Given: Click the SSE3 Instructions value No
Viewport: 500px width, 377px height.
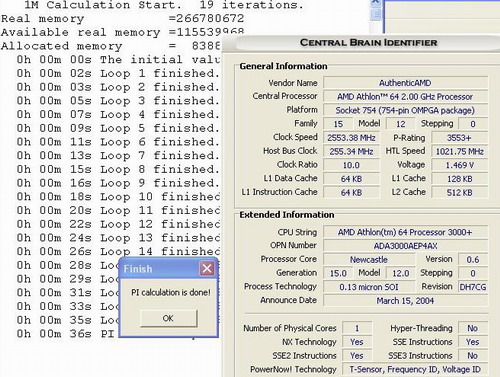Looking at the screenshot, I should click(x=473, y=355).
